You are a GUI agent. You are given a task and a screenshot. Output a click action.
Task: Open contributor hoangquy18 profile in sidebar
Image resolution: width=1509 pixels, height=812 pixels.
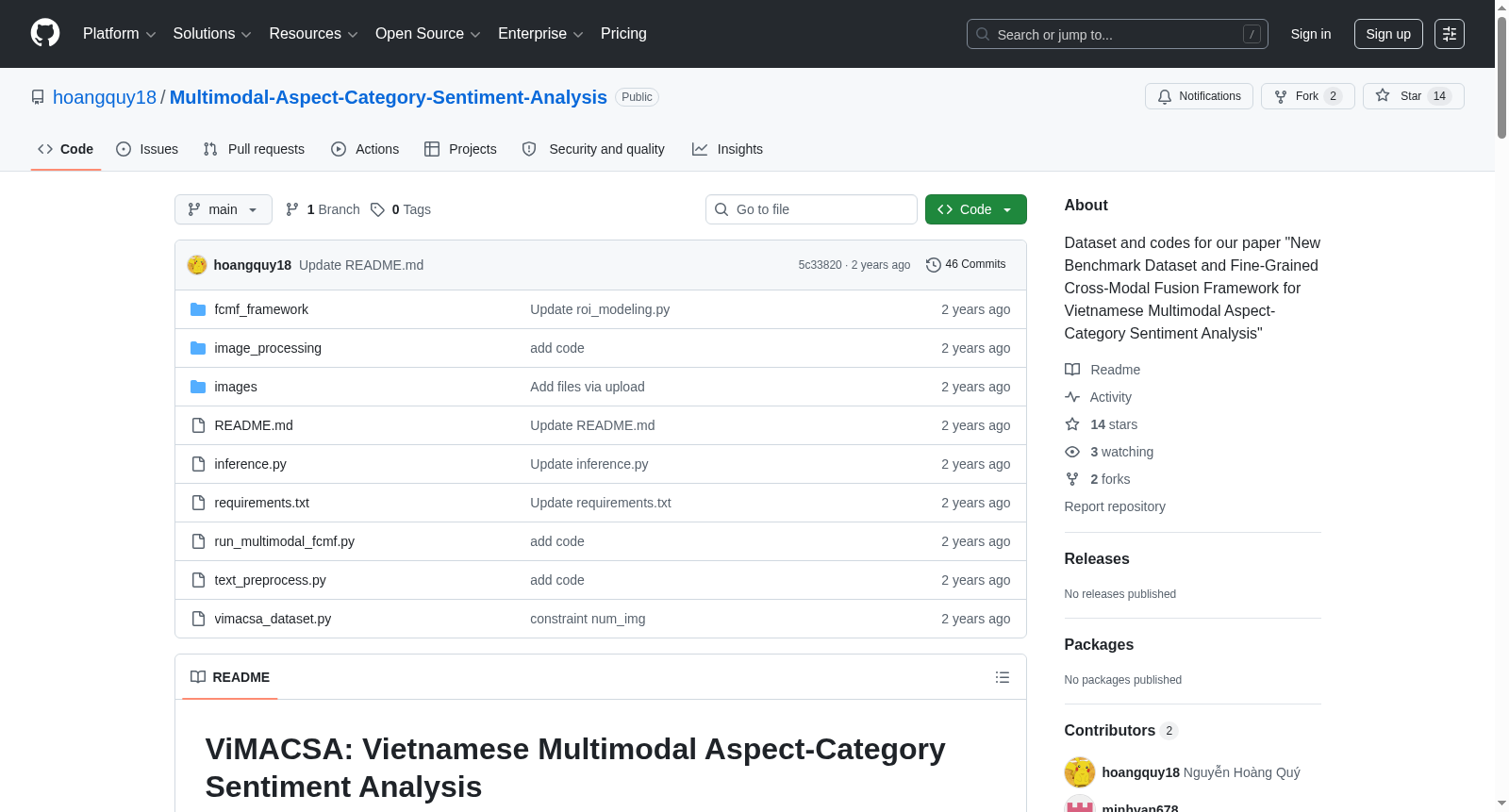coord(1140,772)
